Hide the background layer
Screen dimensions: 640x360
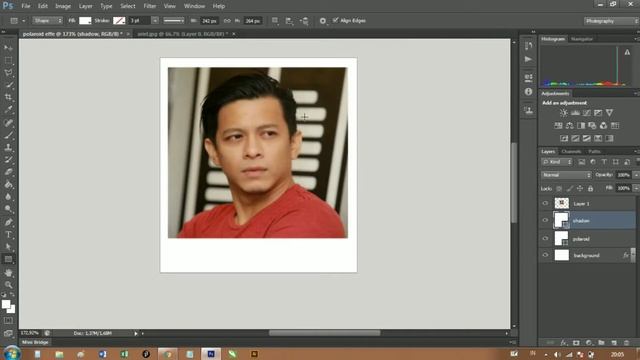[x=545, y=255]
